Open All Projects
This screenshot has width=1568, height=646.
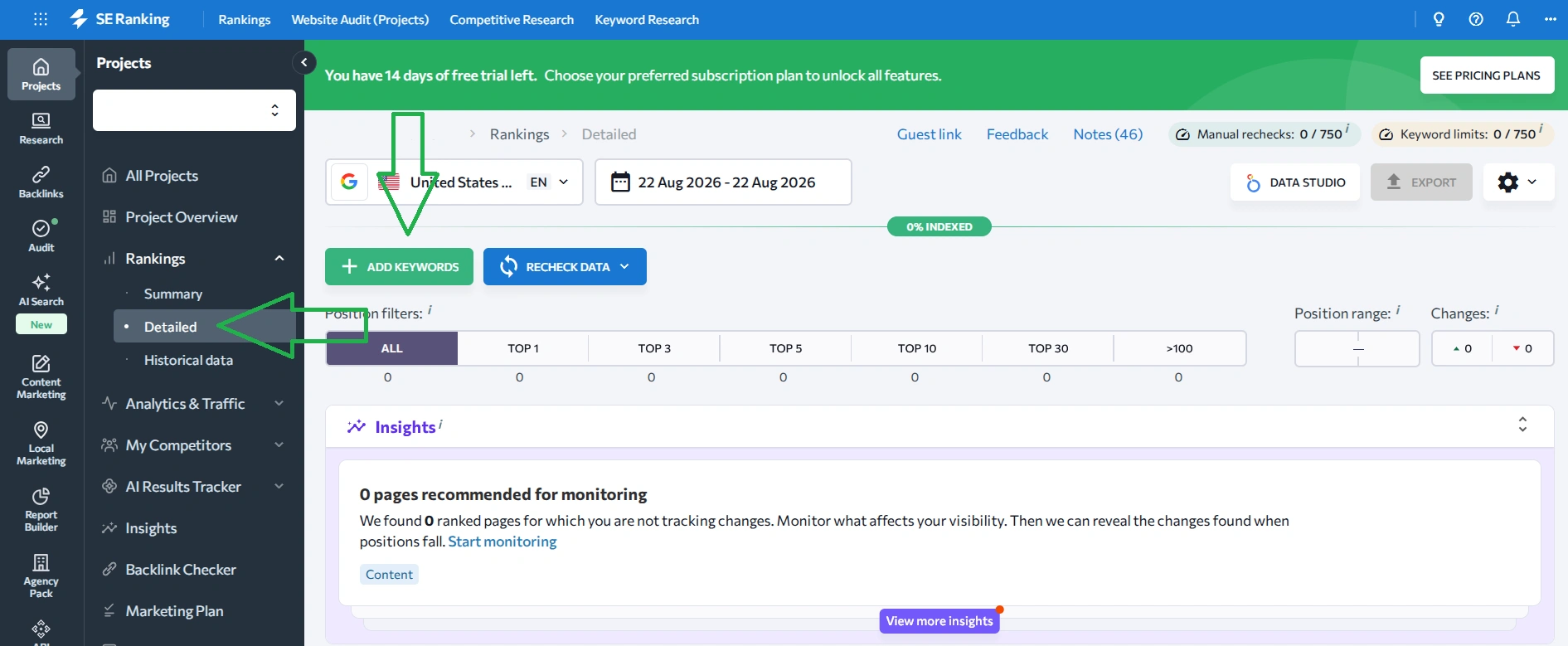click(x=162, y=176)
